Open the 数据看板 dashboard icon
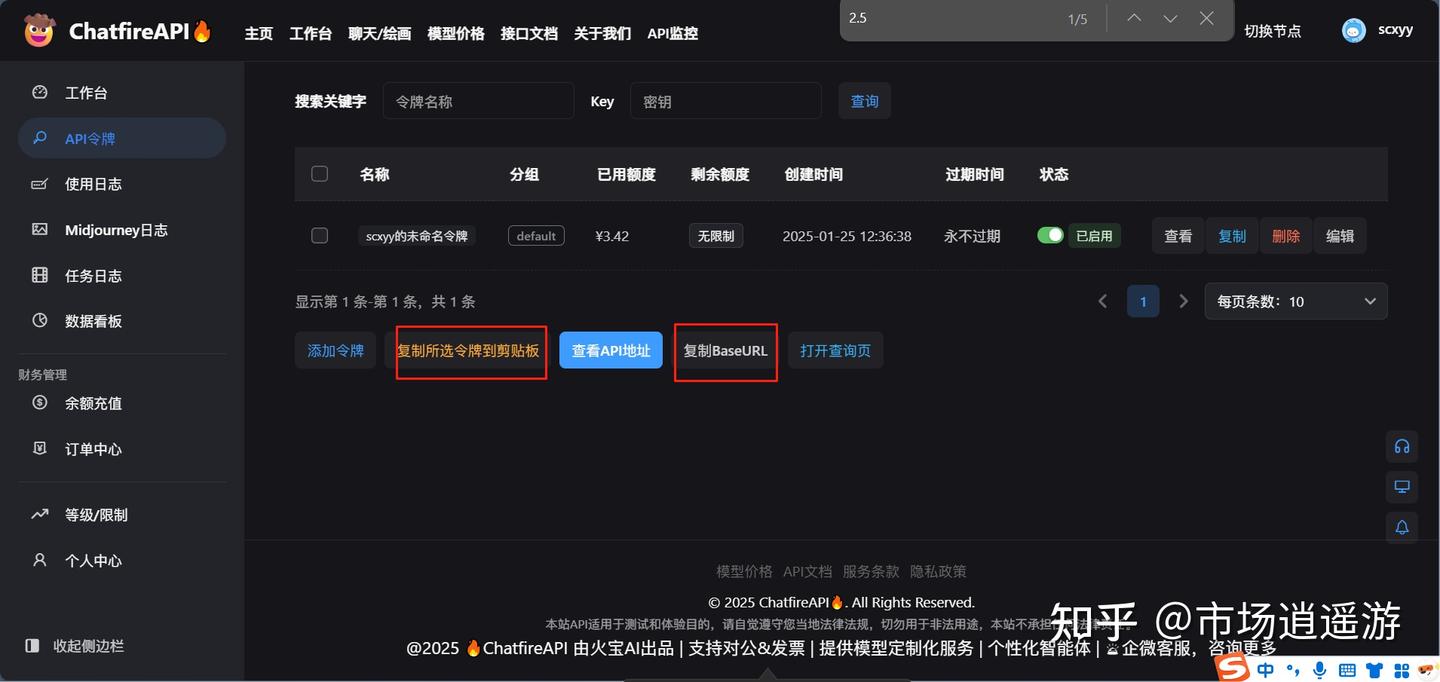The width and height of the screenshot is (1440, 682). (40, 320)
